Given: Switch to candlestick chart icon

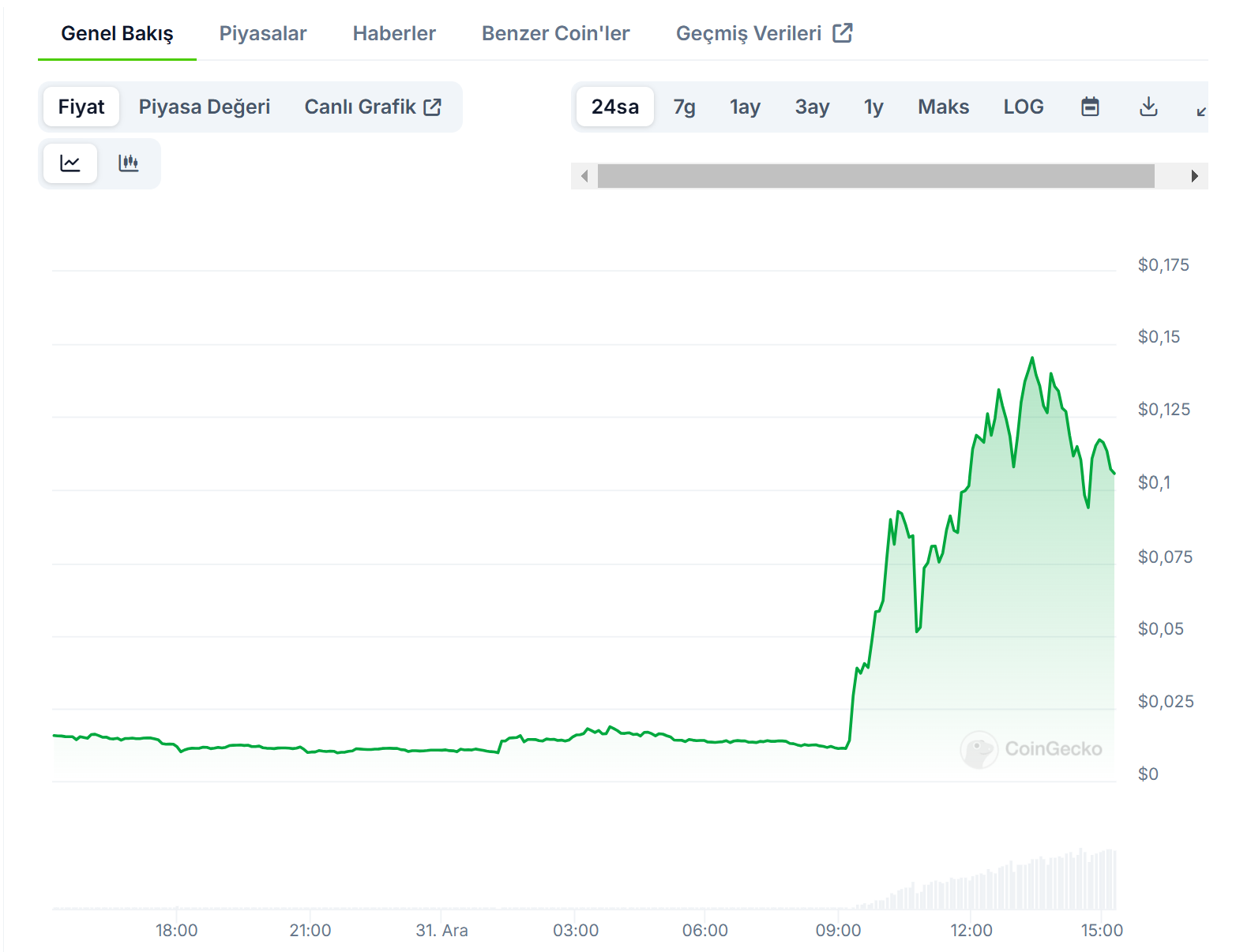Looking at the screenshot, I should pyautogui.click(x=128, y=163).
